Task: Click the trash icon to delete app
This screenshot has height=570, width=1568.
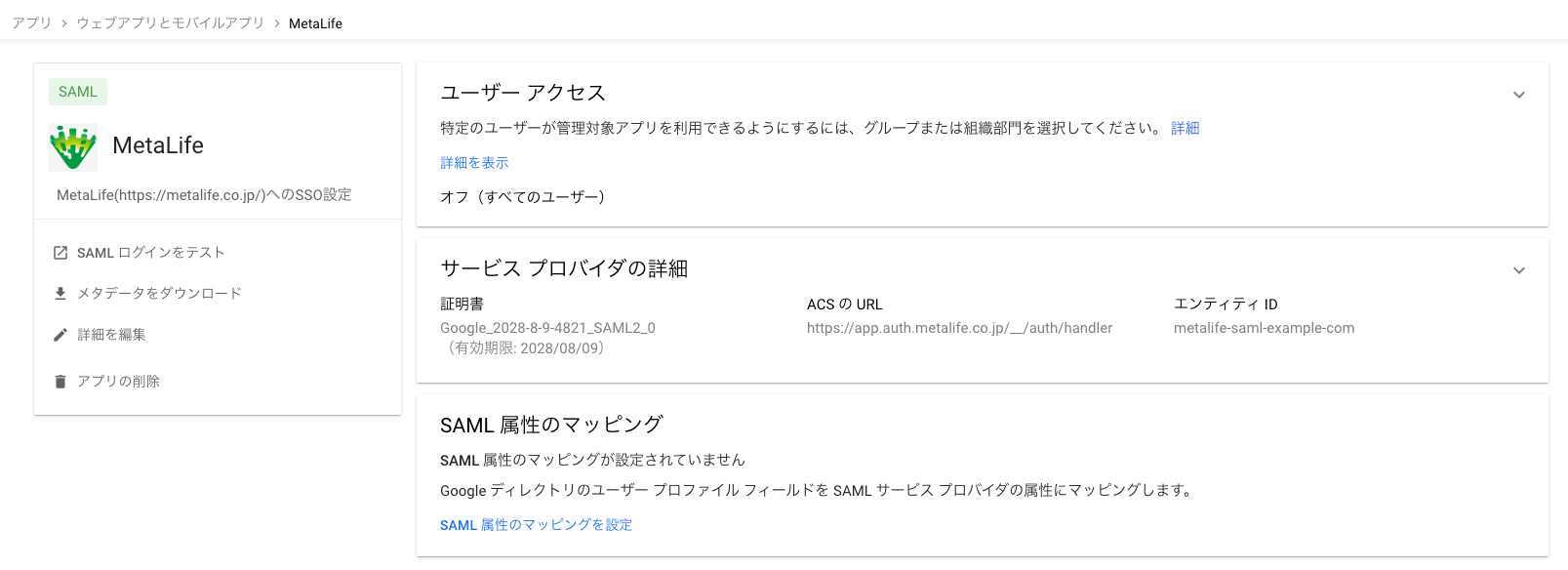Action: coord(60,382)
